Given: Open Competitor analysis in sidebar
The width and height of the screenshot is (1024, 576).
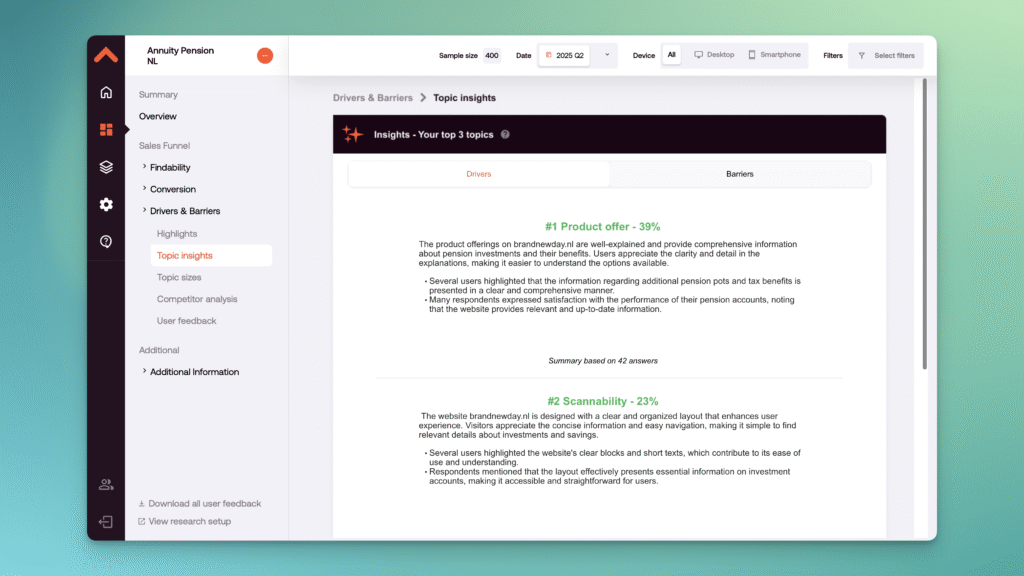Looking at the screenshot, I should 197,299.
